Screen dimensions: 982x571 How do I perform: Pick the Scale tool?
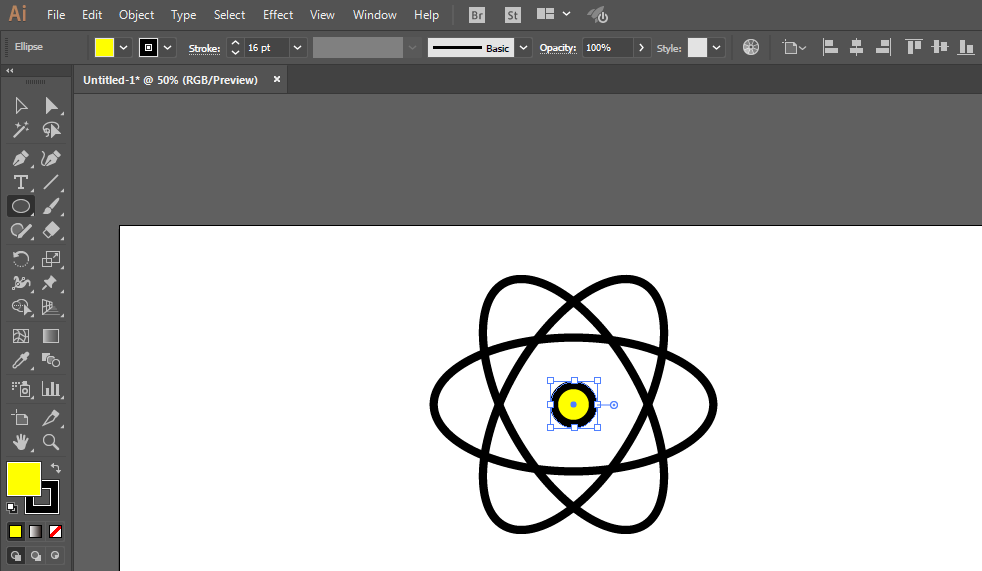tap(51, 259)
